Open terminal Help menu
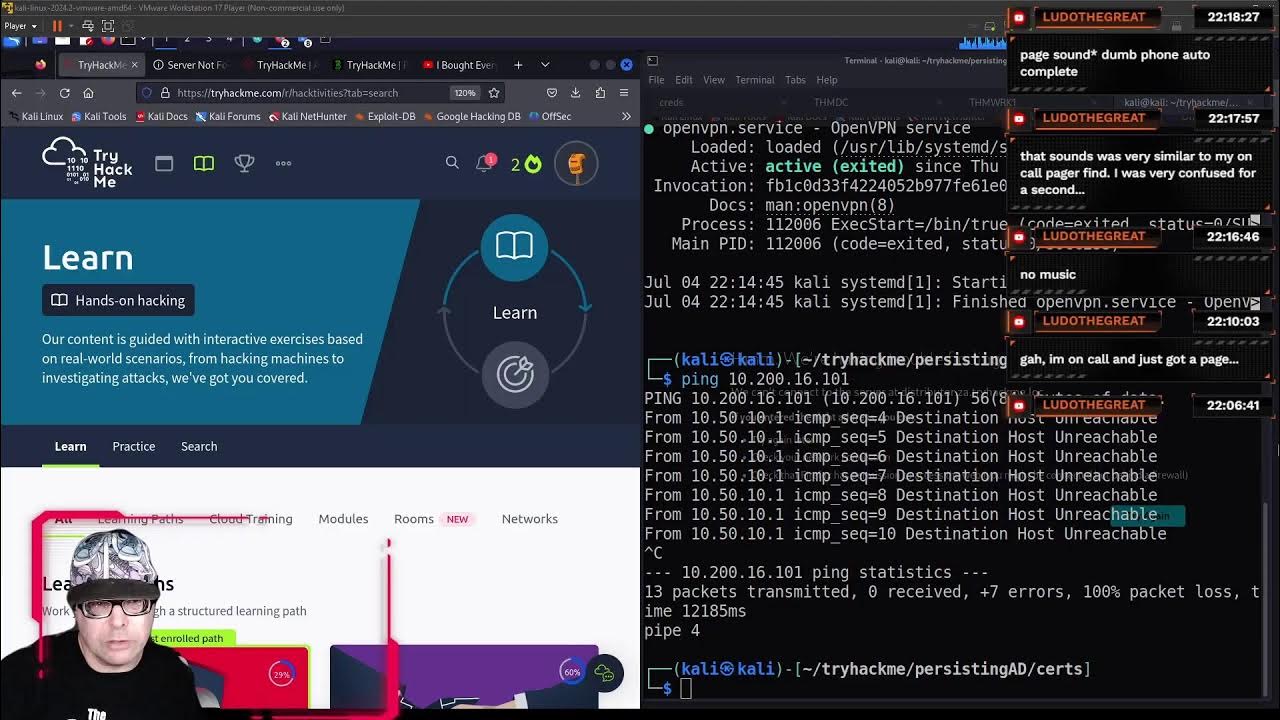Image resolution: width=1280 pixels, height=720 pixels. point(827,80)
